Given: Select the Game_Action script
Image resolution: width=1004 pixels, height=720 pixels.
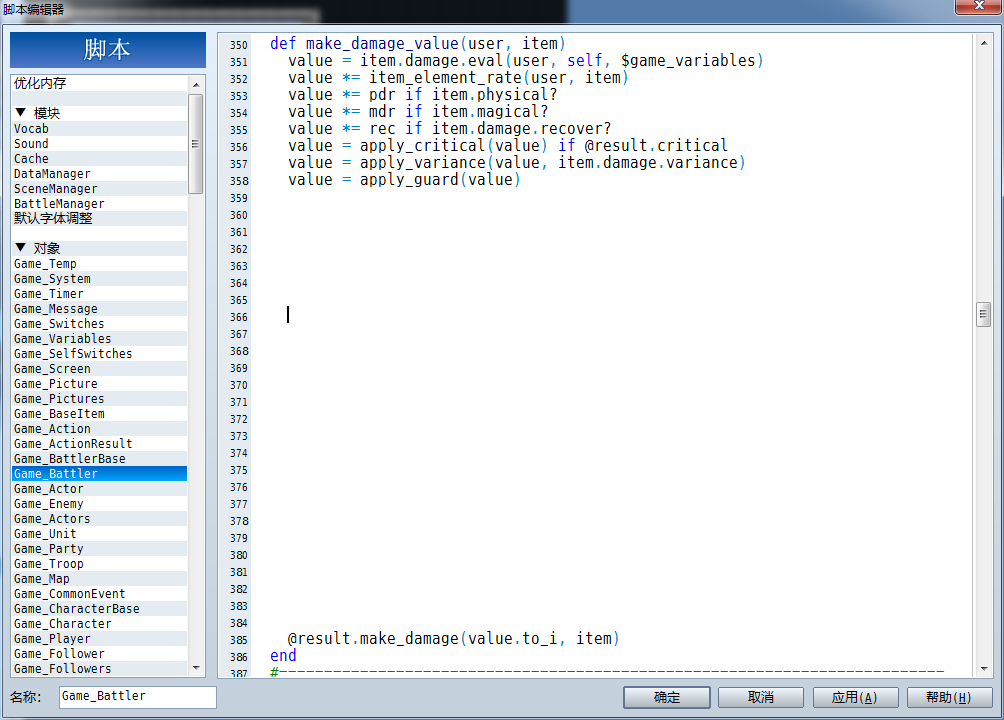Looking at the screenshot, I should [x=100, y=429].
